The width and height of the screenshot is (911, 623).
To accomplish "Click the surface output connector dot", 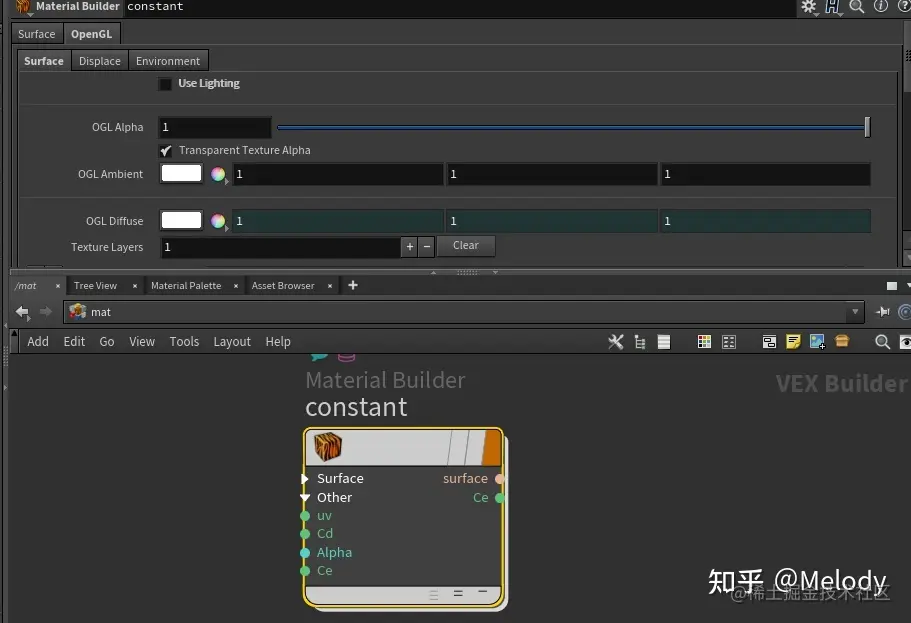I will 499,479.
